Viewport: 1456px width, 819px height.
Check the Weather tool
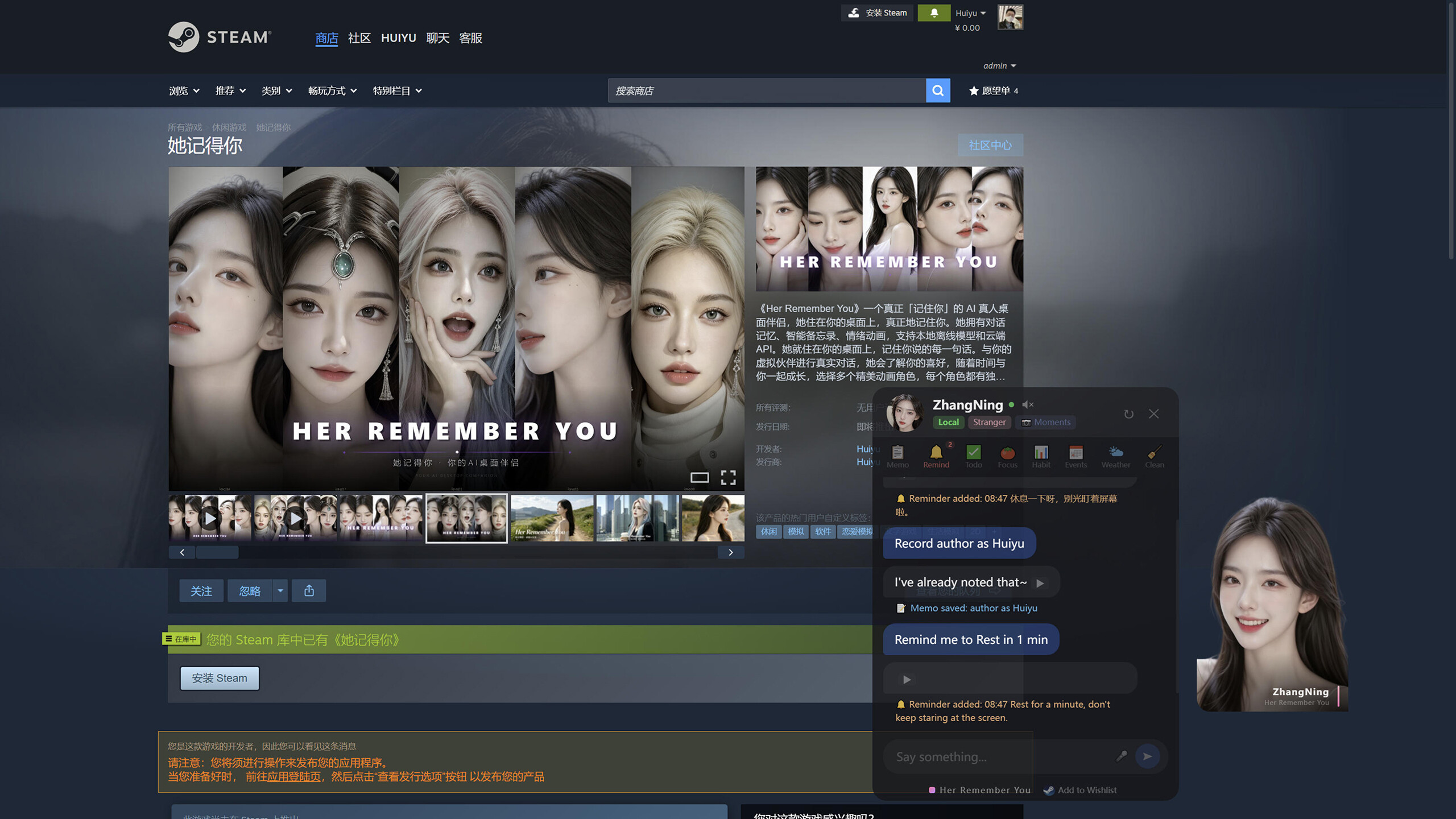tap(1116, 457)
